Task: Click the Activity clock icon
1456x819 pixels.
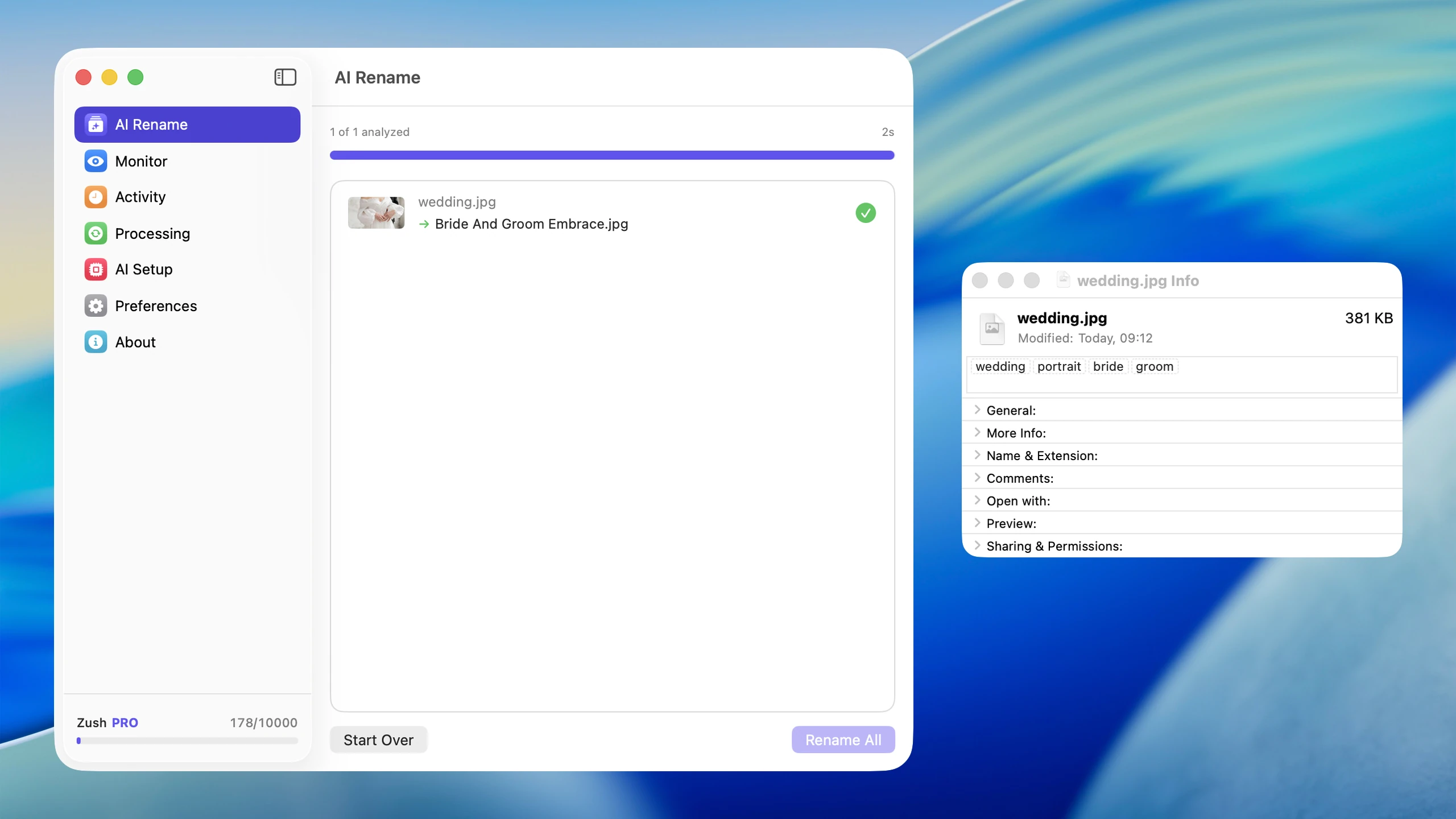Action: point(96,197)
